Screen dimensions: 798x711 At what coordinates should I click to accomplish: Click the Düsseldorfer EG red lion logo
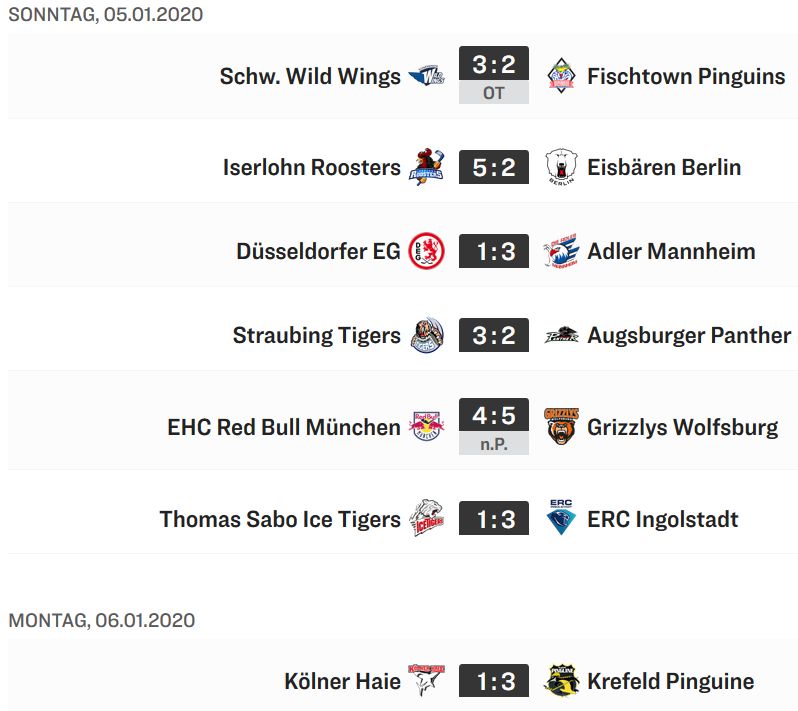pyautogui.click(x=426, y=251)
